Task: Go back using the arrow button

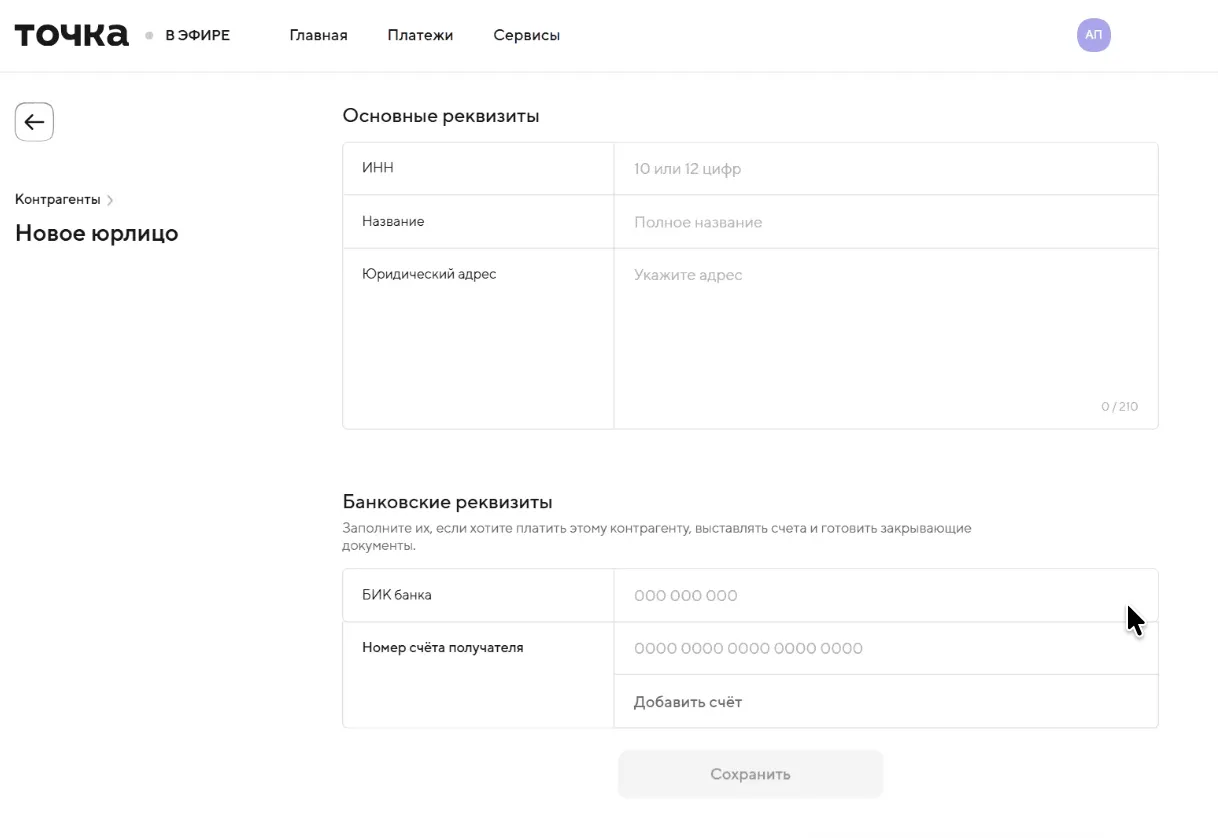Action: pos(34,122)
